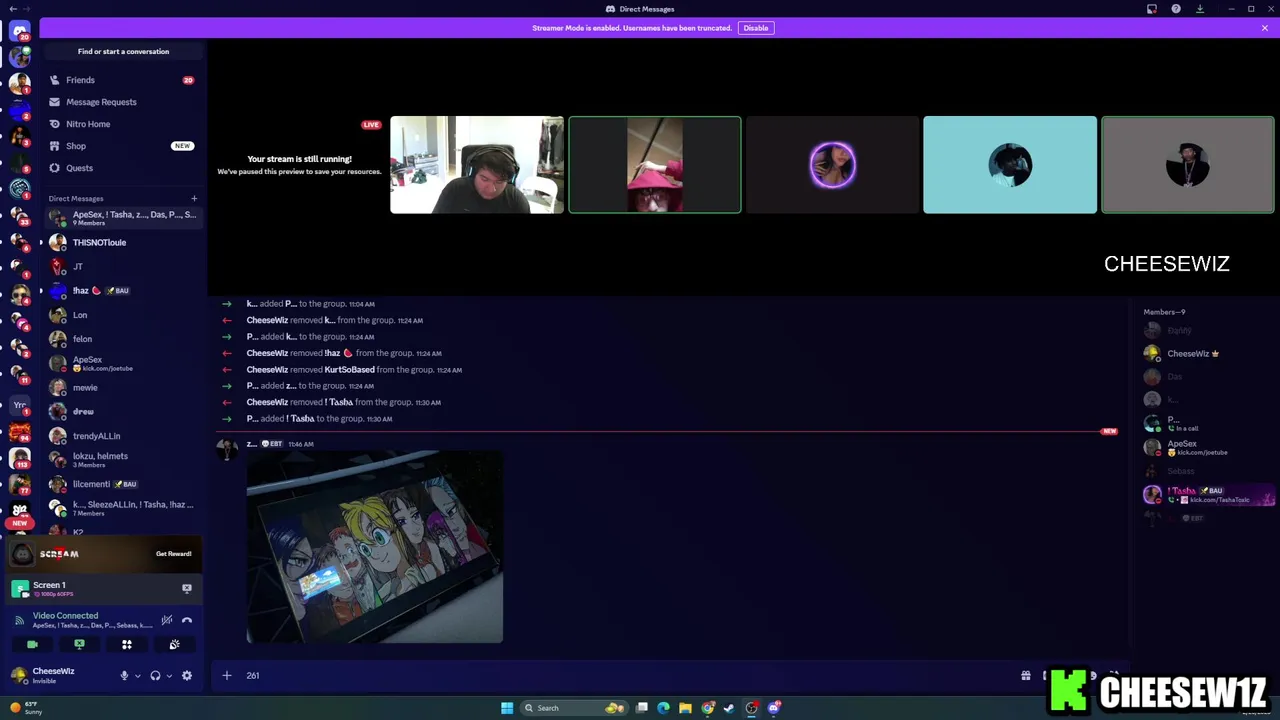Click Disable in Streamer Mode banner

[756, 28]
